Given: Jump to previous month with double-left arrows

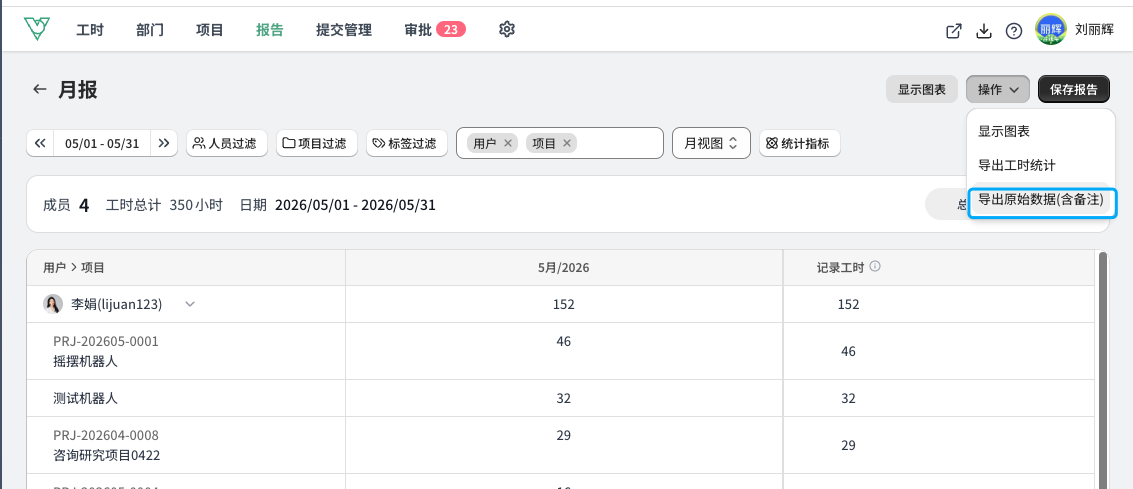Looking at the screenshot, I should tap(40, 143).
